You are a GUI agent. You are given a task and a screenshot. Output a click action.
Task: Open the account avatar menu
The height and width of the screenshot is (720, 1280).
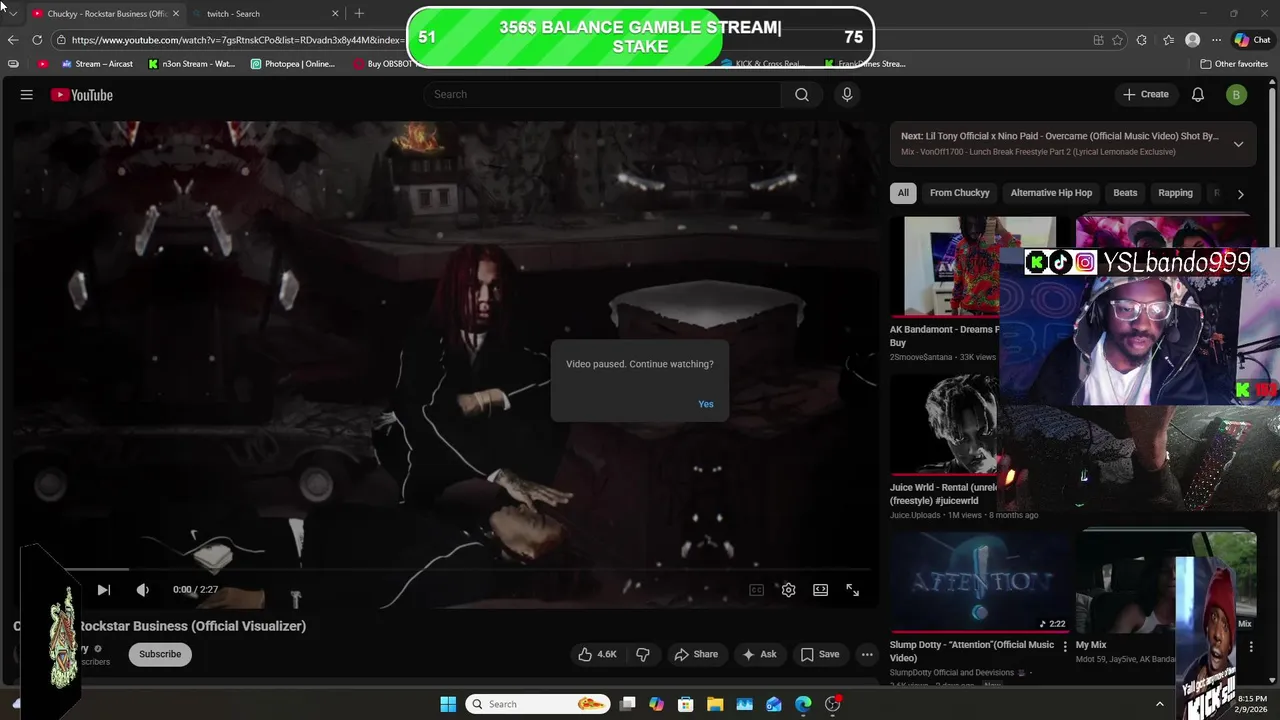(x=1236, y=94)
